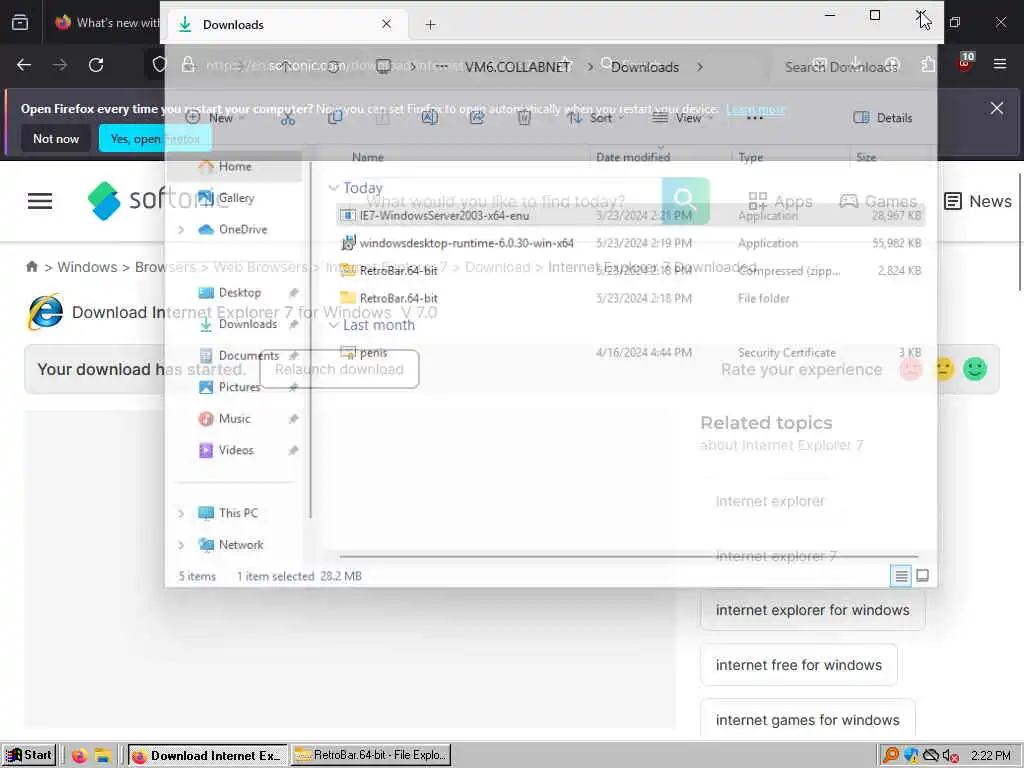Select the RetroBar.64-bit file folder row

point(630,298)
